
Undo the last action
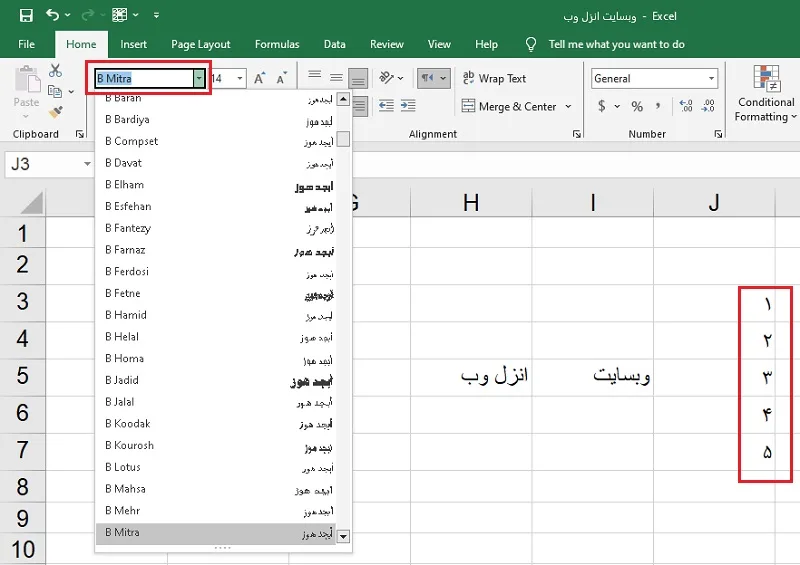coord(53,15)
